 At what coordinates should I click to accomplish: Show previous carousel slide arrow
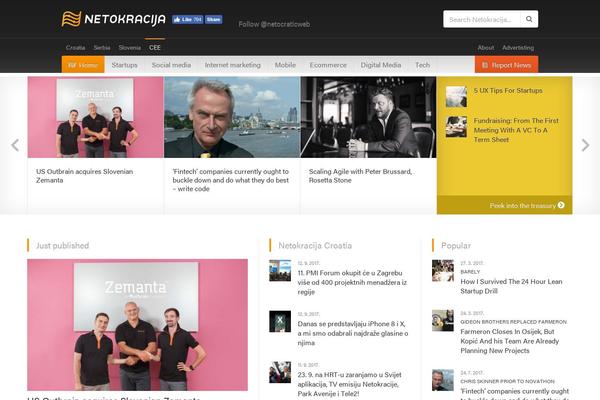(15, 145)
